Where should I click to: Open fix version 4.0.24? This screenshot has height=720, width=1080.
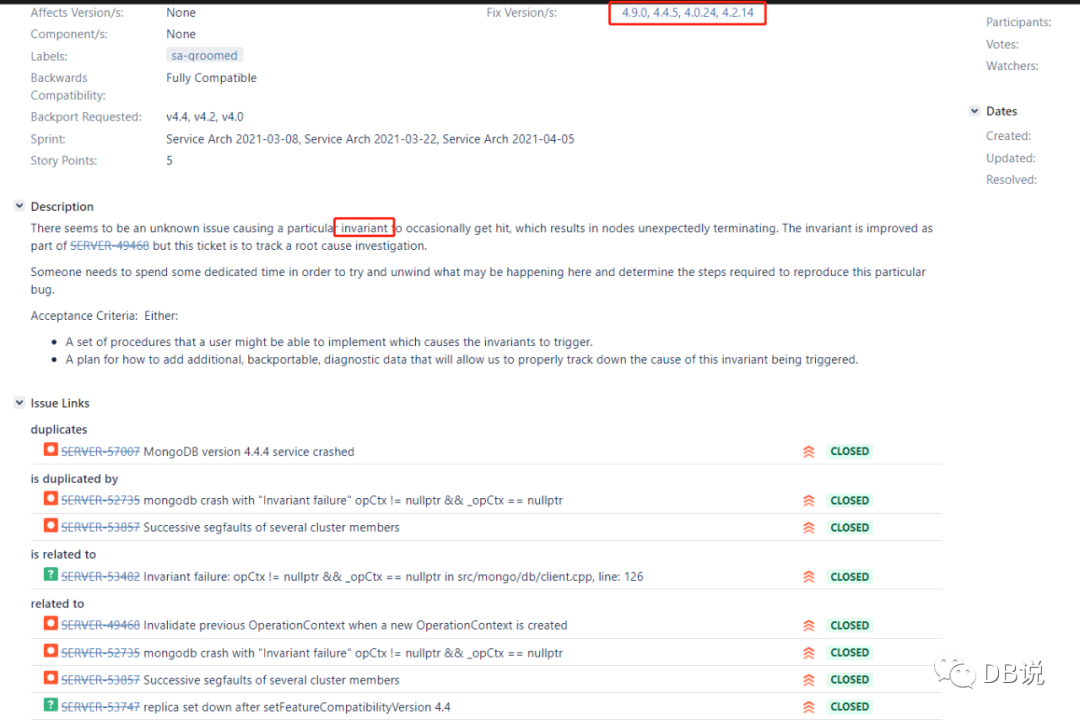pos(700,12)
